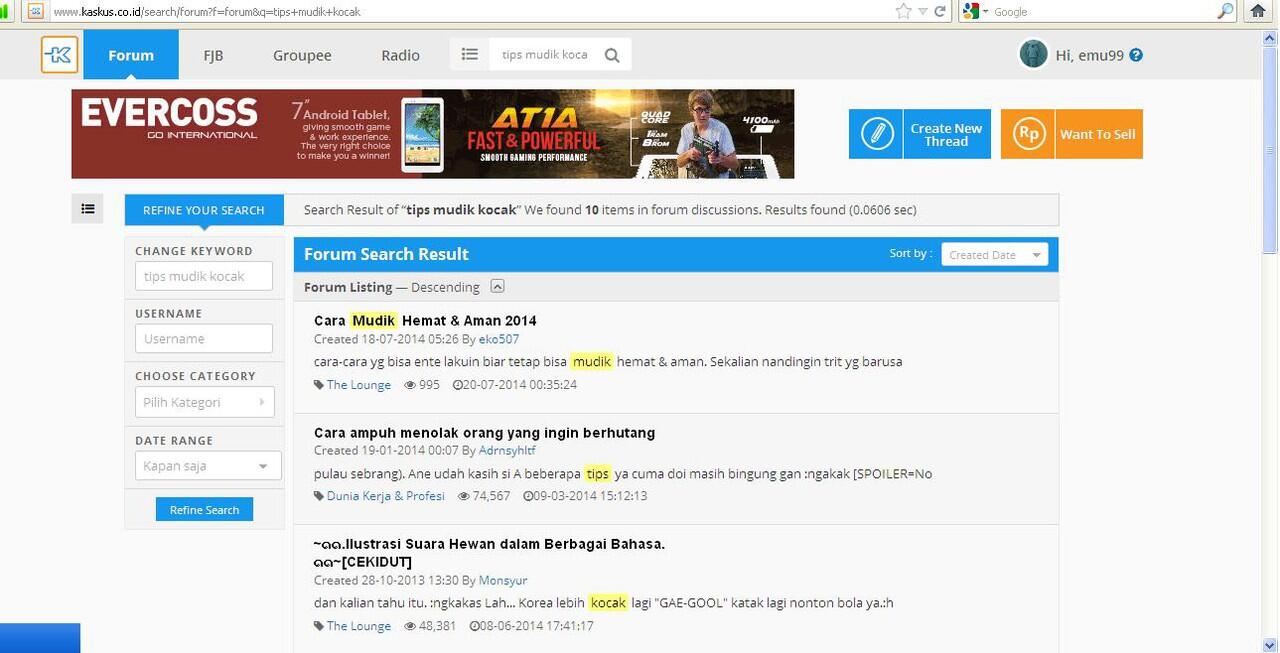The image size is (1280, 653).
Task: Click the browser Google search box
Action: (1100, 11)
